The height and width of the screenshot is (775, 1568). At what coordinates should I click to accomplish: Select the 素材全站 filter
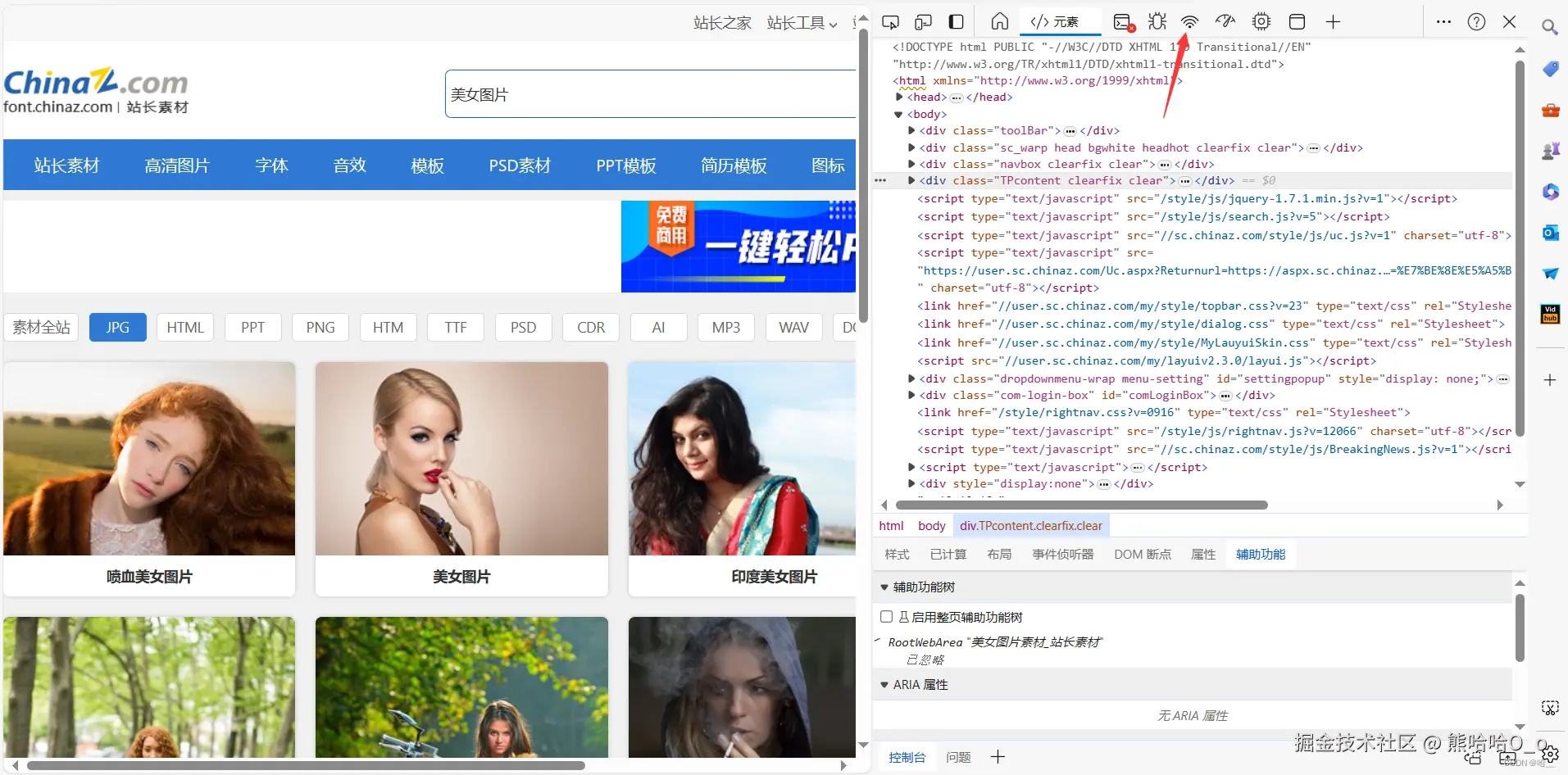[x=42, y=327]
